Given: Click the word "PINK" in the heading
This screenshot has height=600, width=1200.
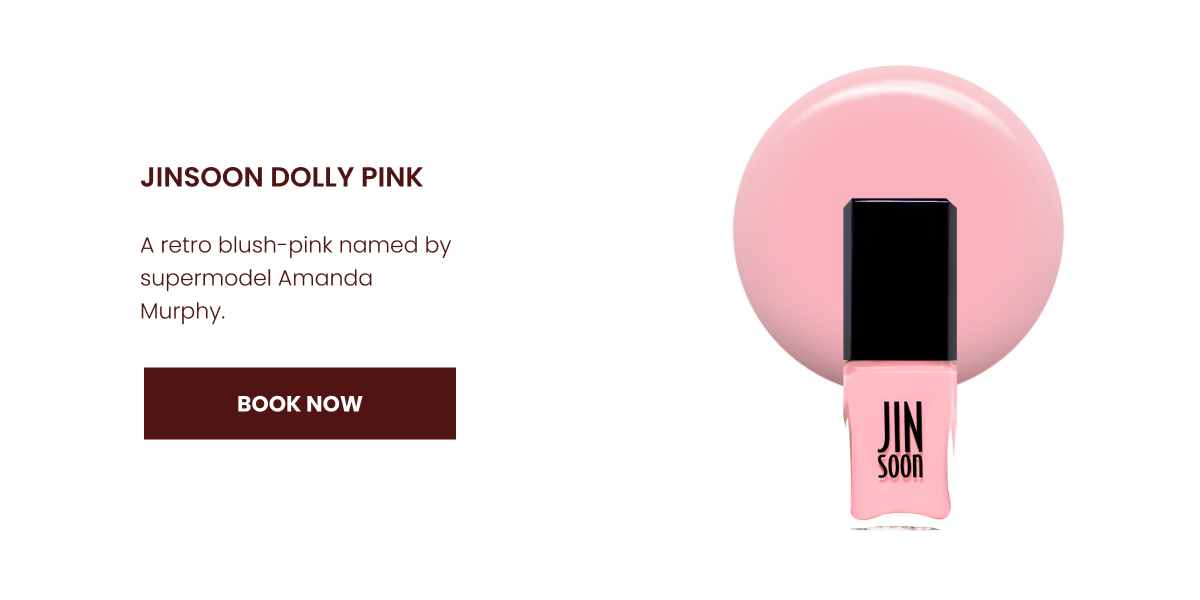Looking at the screenshot, I should pyautogui.click(x=390, y=178).
